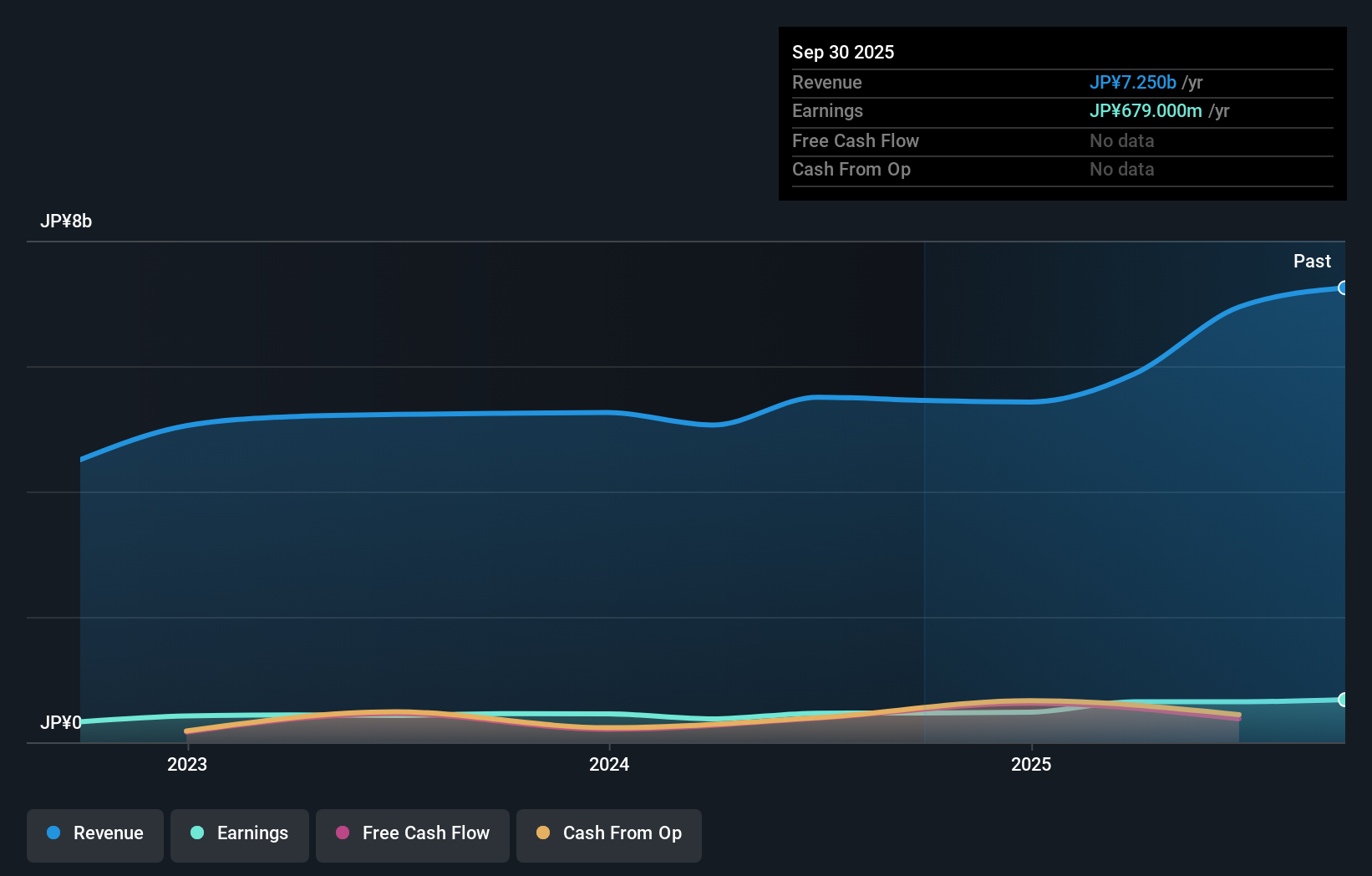Click the revenue endpoint marker on the chart
This screenshot has height=876, width=1372.
click(1344, 288)
